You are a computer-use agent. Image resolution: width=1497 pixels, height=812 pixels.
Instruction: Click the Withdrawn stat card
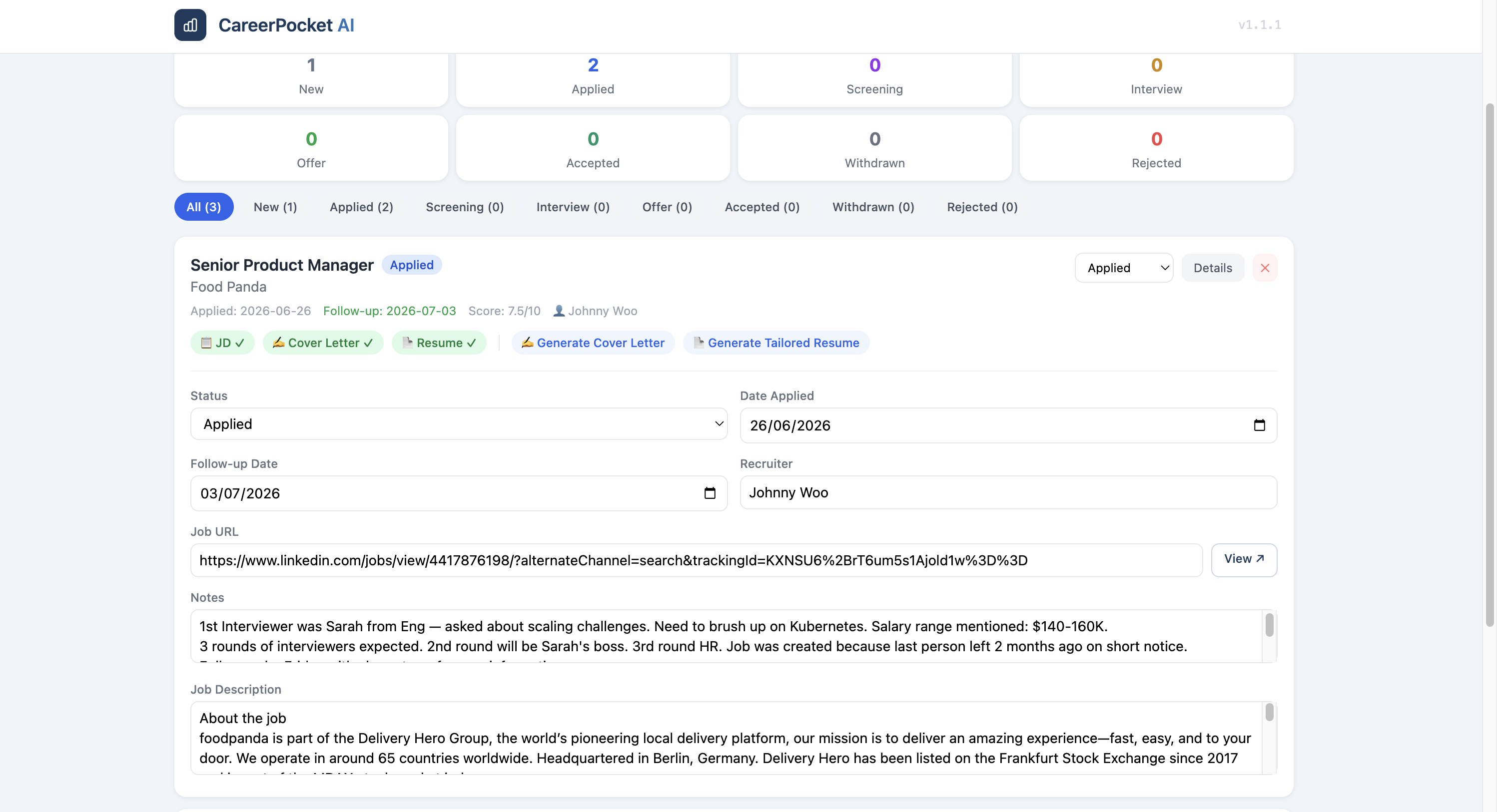(874, 148)
